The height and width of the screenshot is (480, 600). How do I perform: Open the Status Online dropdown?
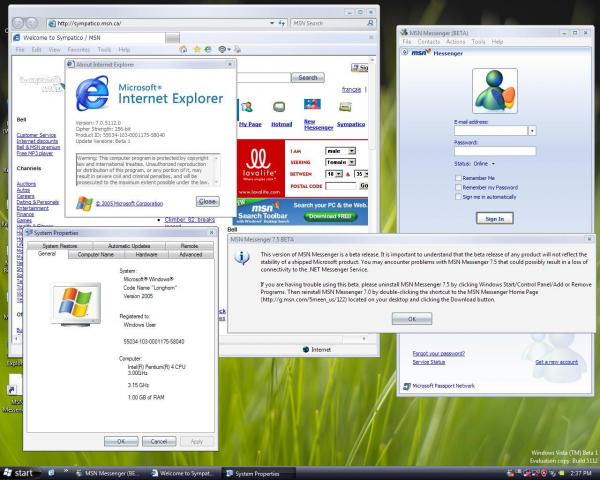click(x=493, y=164)
